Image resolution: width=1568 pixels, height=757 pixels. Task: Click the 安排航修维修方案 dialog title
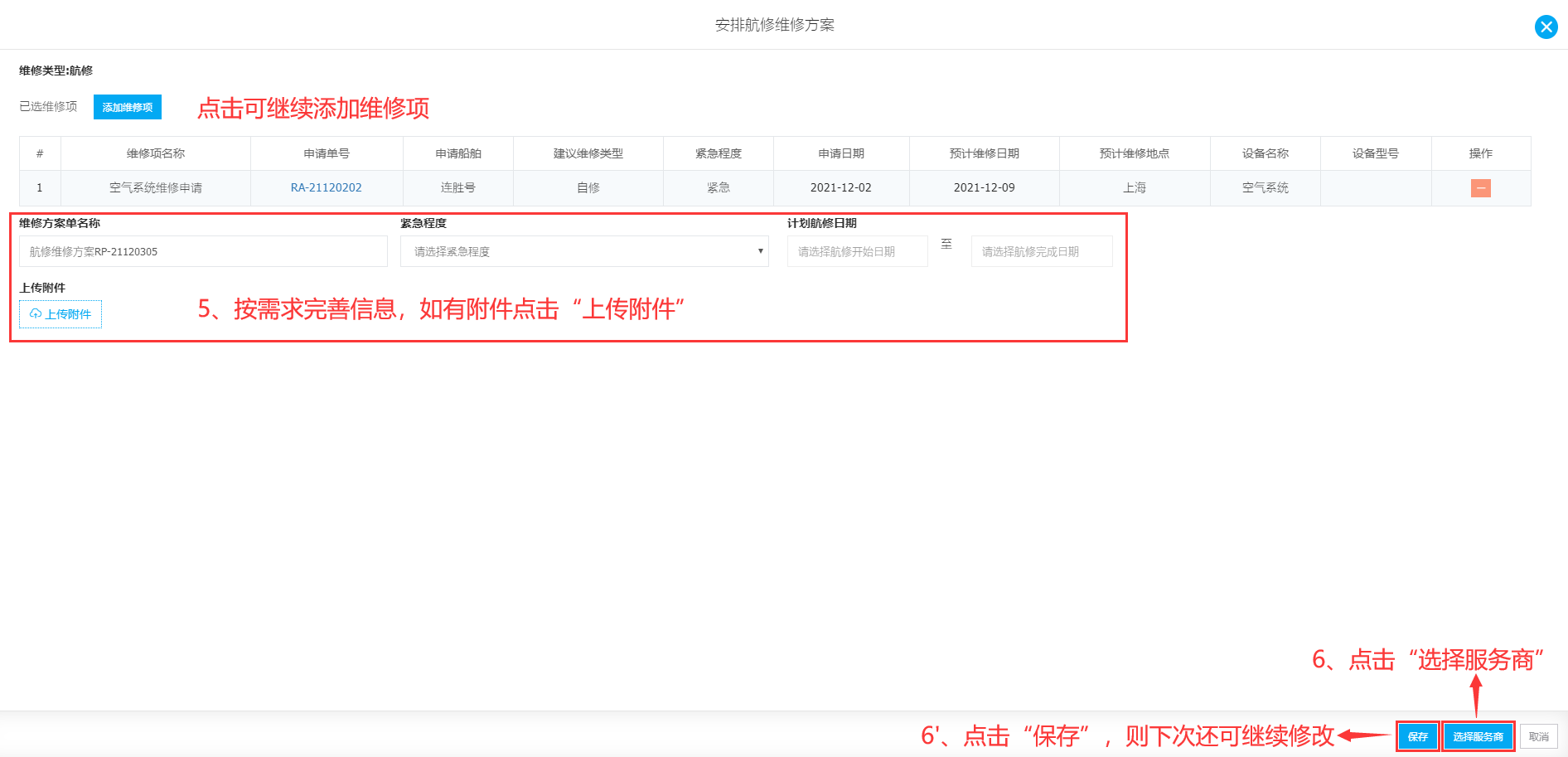(x=775, y=25)
